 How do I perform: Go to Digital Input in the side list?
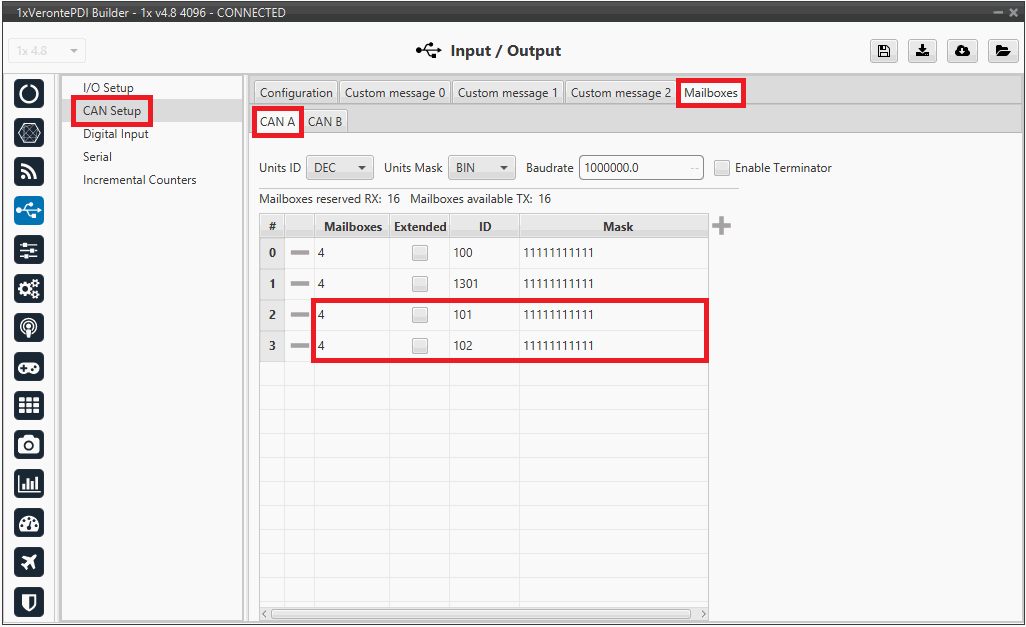click(116, 134)
